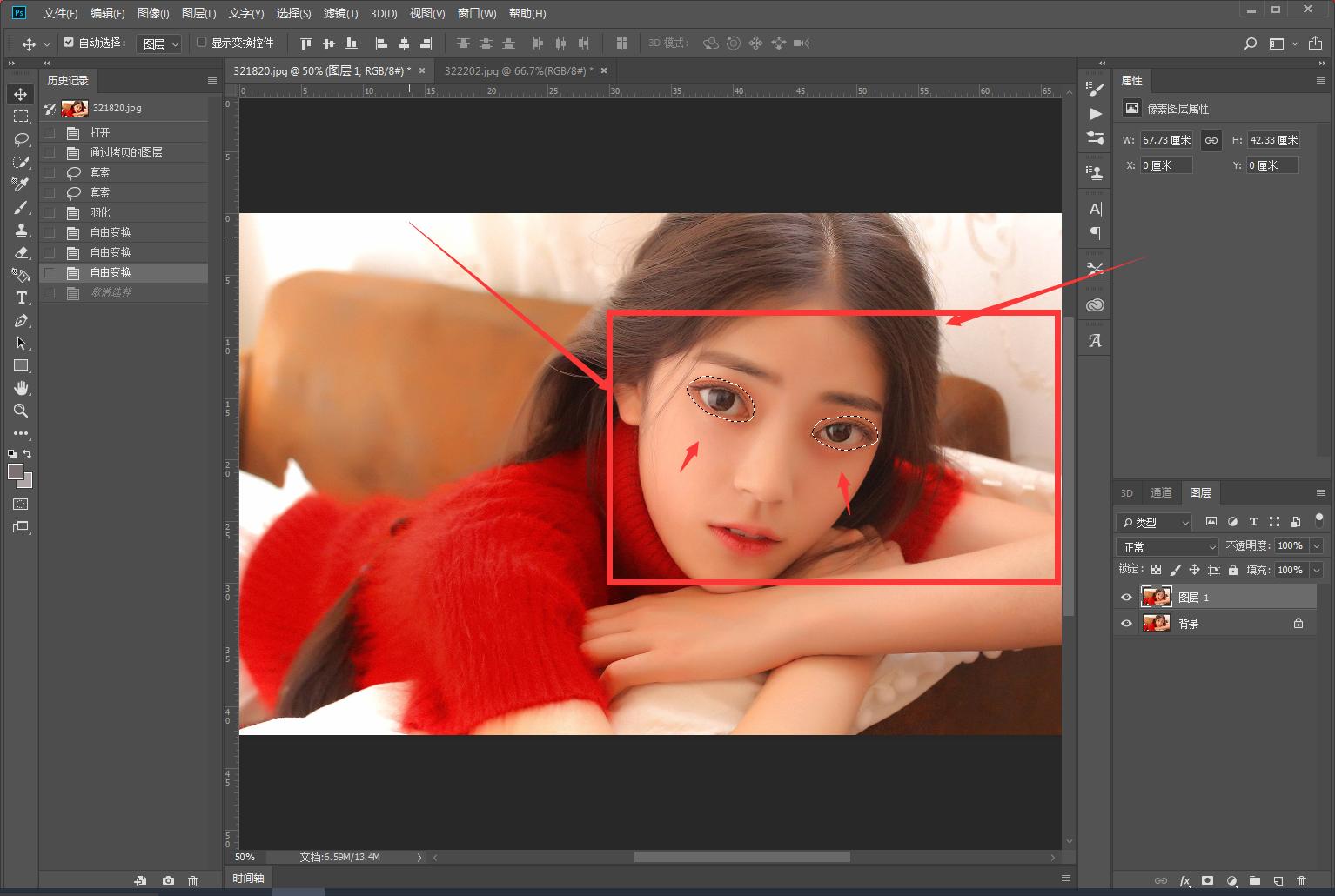The height and width of the screenshot is (896, 1335).
Task: Select the Horizontal Type tool
Action: [21, 298]
